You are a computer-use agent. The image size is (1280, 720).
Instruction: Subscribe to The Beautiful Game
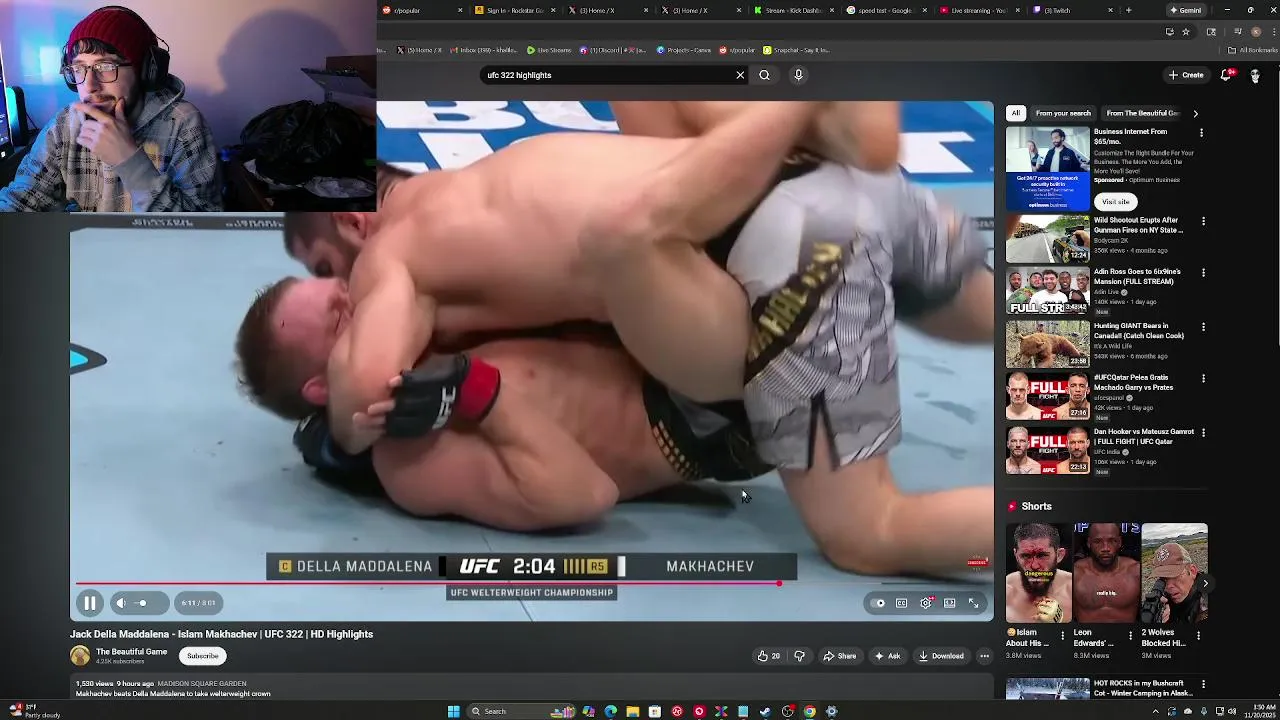click(x=202, y=656)
